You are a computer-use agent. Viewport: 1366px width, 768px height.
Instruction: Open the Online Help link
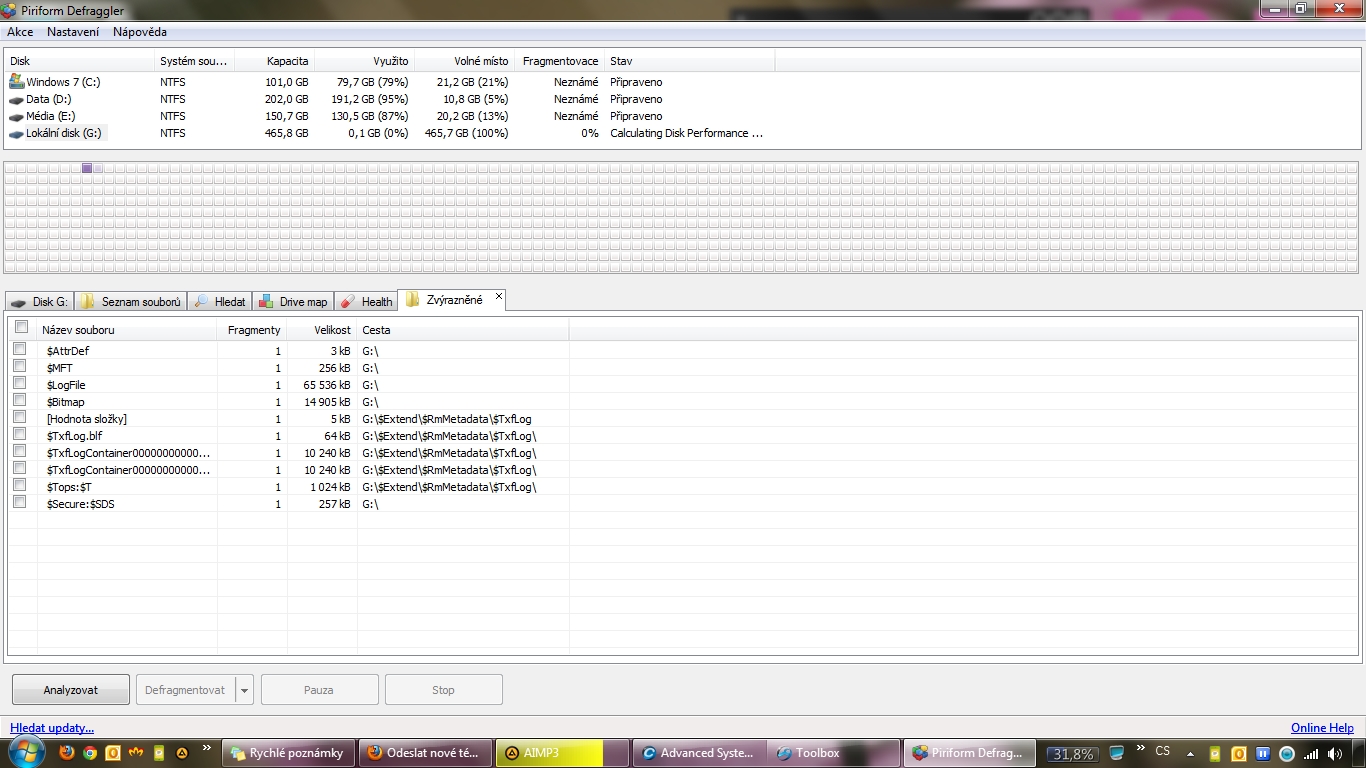click(1322, 728)
